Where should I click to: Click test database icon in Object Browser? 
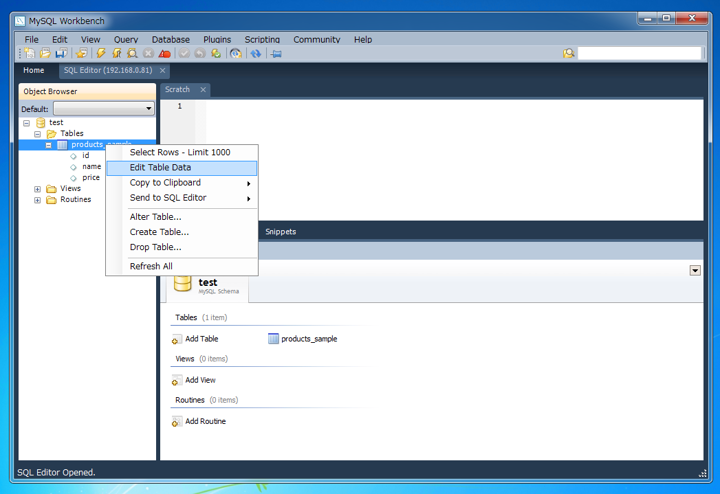[x=41, y=123]
